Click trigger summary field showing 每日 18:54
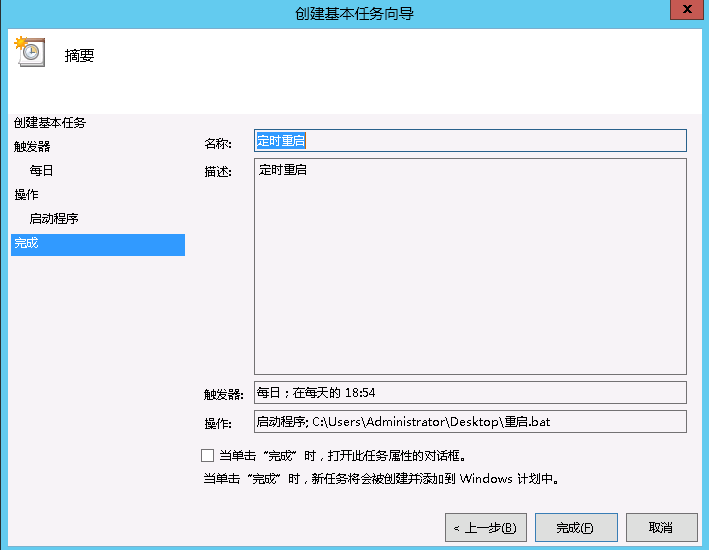The image size is (709, 550). click(x=470, y=393)
